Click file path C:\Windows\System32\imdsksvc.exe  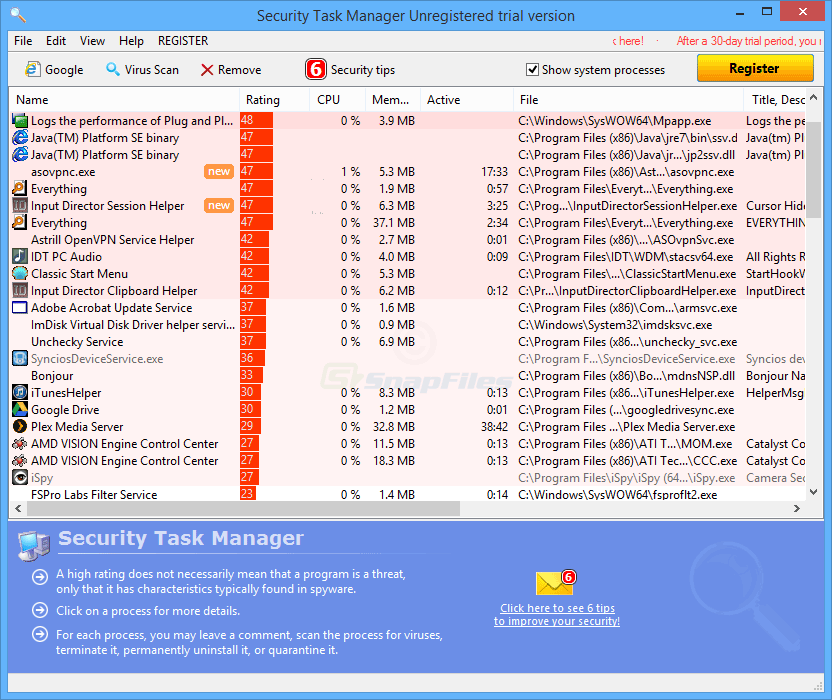pos(615,325)
